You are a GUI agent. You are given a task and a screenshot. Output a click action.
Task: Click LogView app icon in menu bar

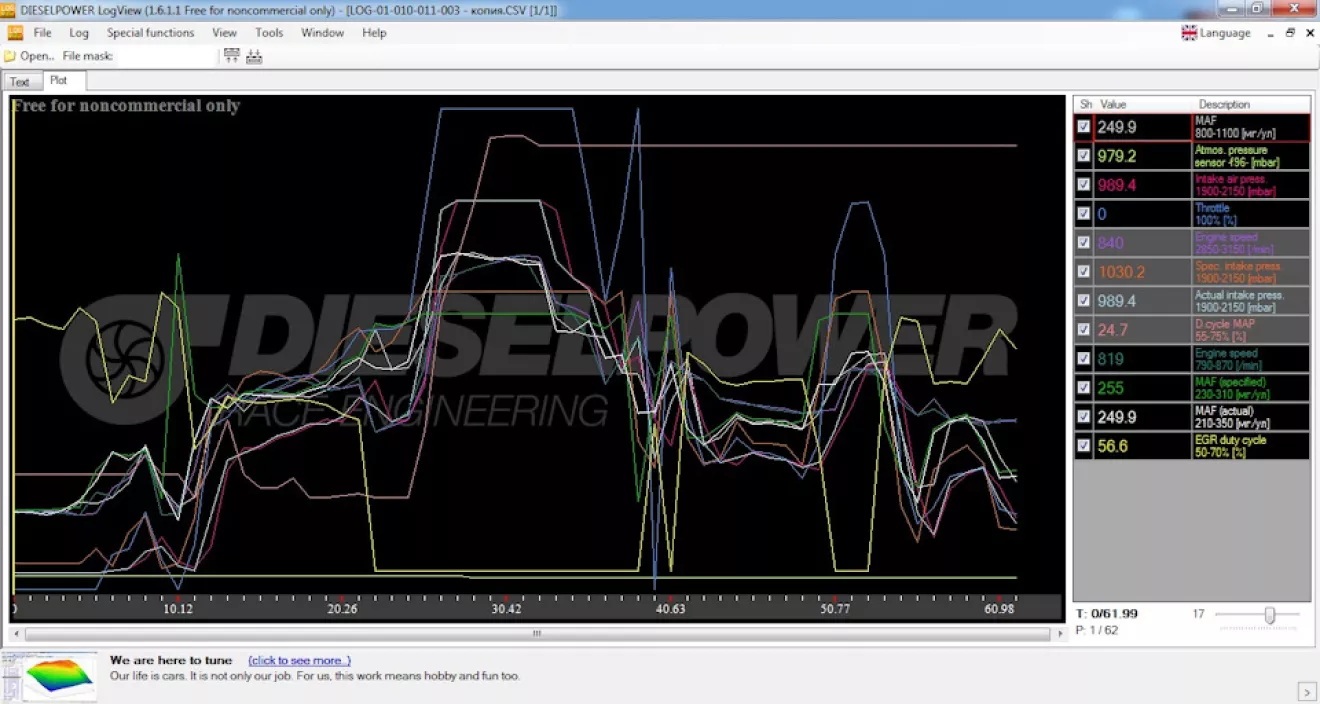[x=15, y=33]
